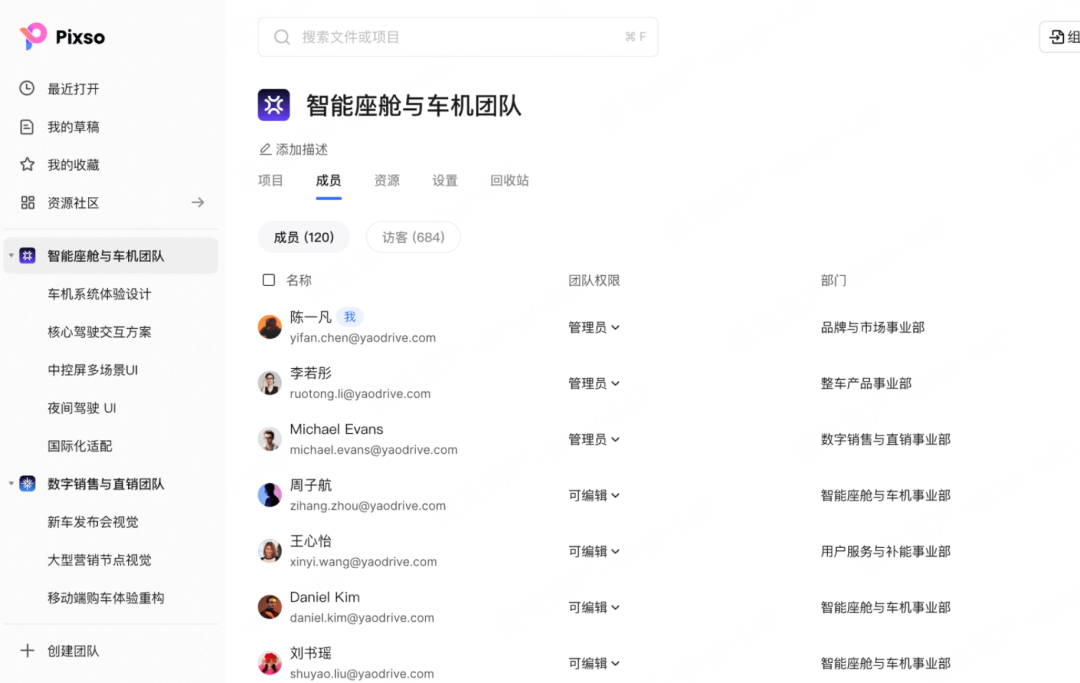Click 创建团队 button
1080x683 pixels.
60,651
